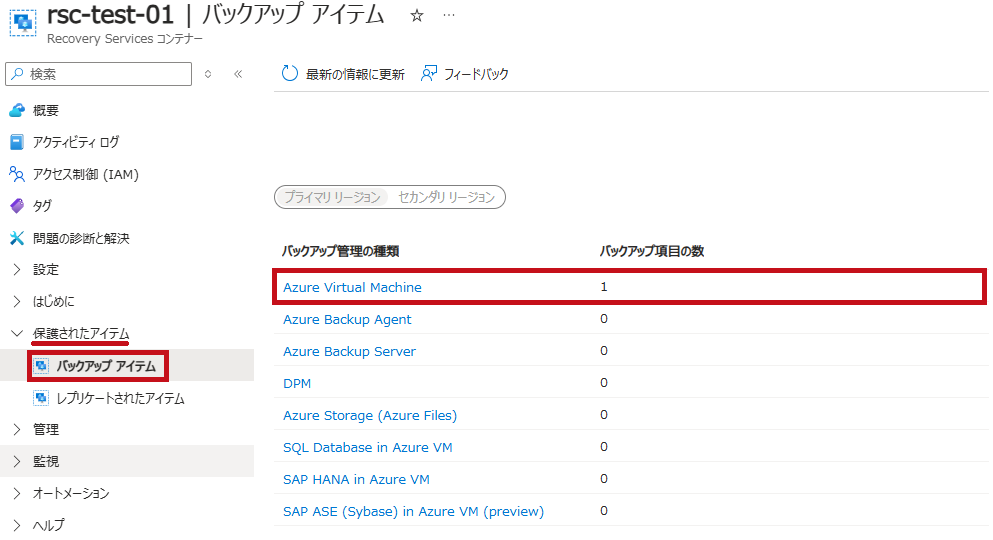
Task: Click the Recovery Services vault icon beside rsc-test-01
Action: [x=23, y=22]
